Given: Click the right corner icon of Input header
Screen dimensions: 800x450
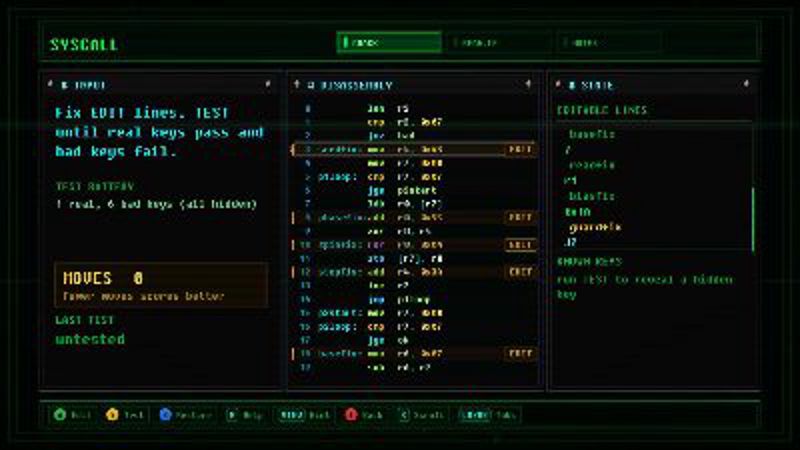Looking at the screenshot, I should [x=268, y=84].
